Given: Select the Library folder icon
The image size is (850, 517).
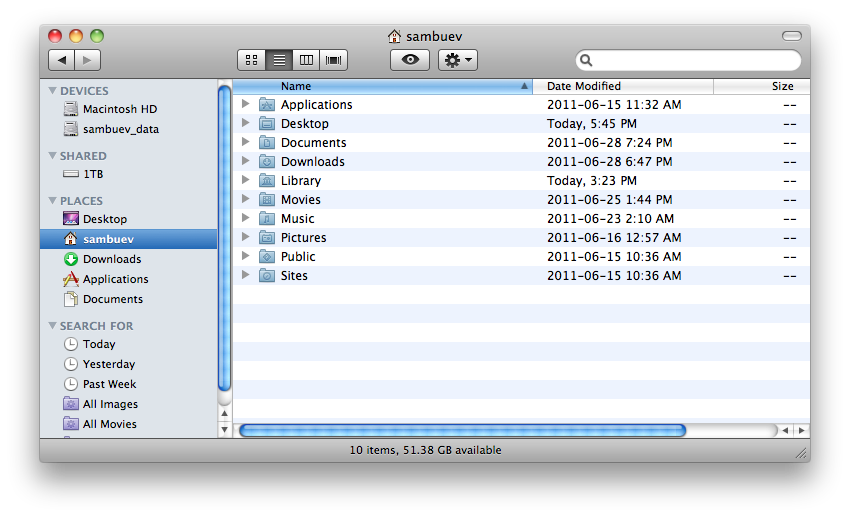Looking at the screenshot, I should (x=267, y=180).
